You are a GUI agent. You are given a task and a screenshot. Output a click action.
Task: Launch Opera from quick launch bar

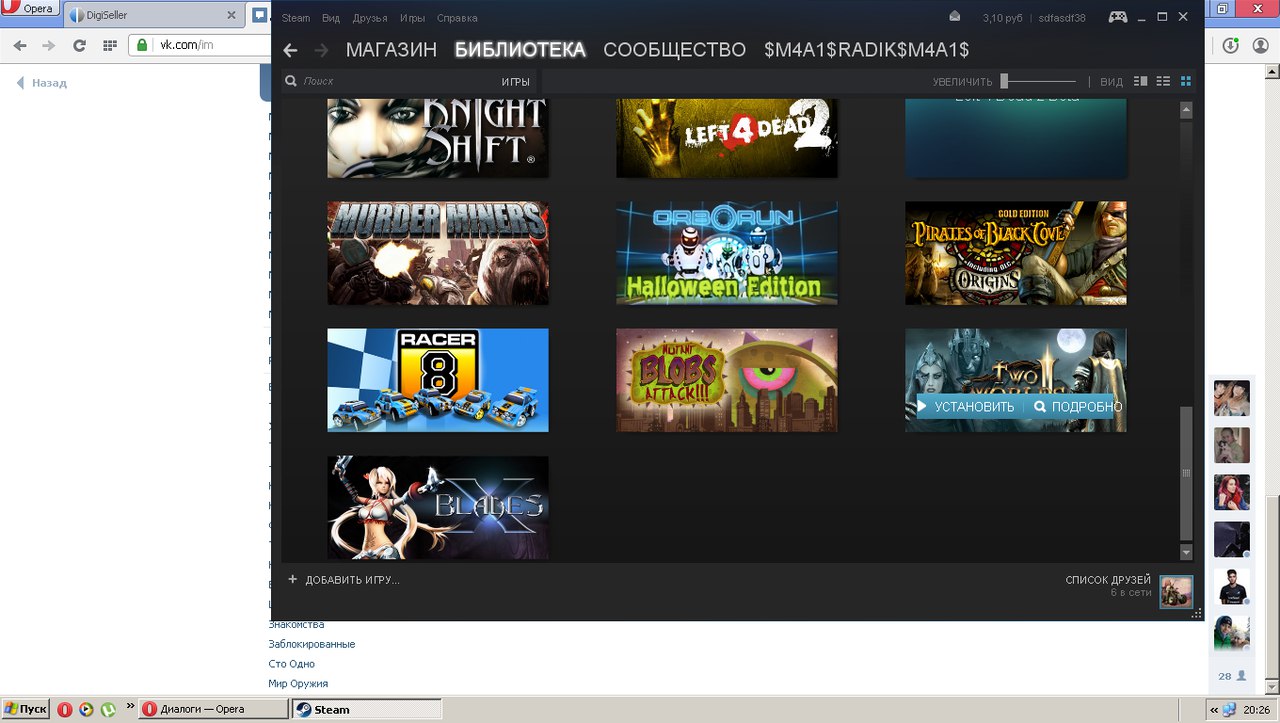click(65, 709)
